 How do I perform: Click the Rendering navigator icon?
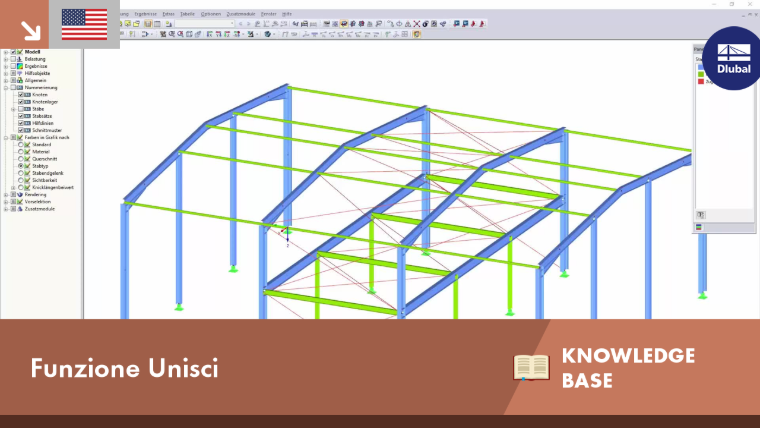pyautogui.click(x=20, y=194)
